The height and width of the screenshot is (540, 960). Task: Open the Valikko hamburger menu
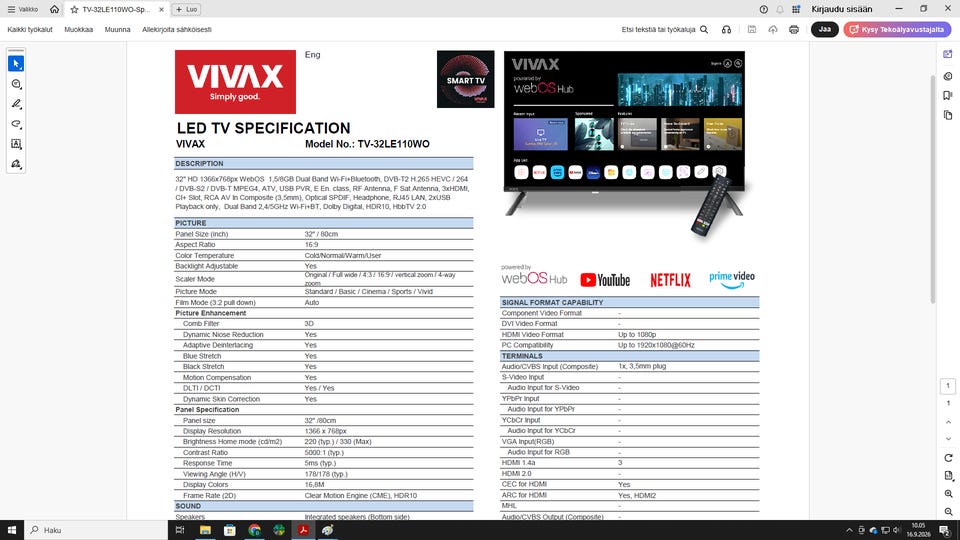[x=23, y=9]
